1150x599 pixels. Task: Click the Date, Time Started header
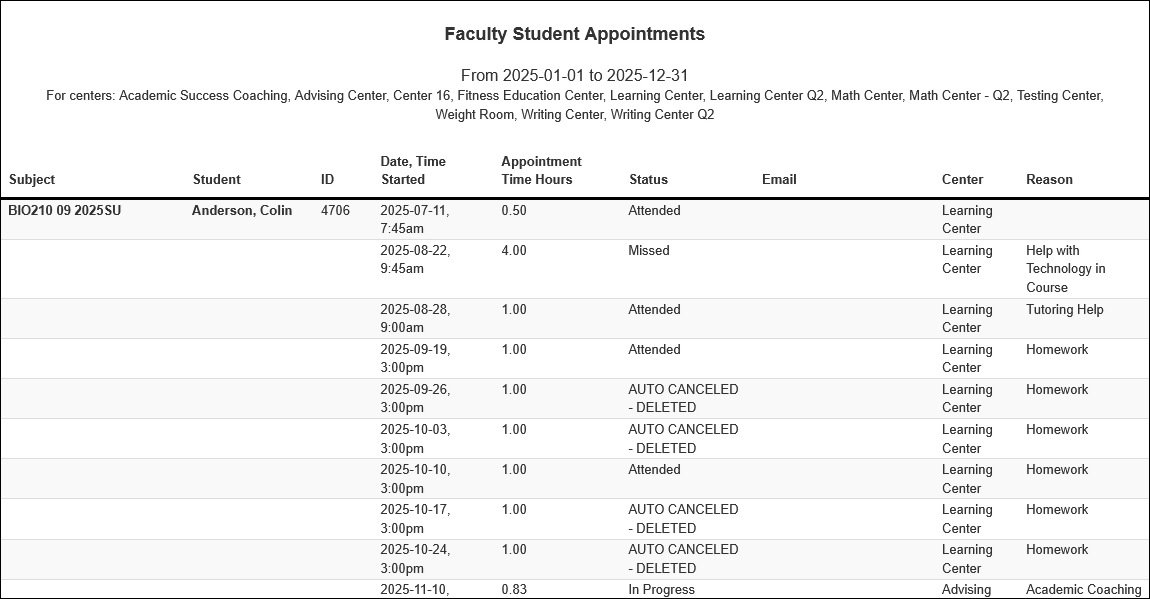click(x=413, y=171)
